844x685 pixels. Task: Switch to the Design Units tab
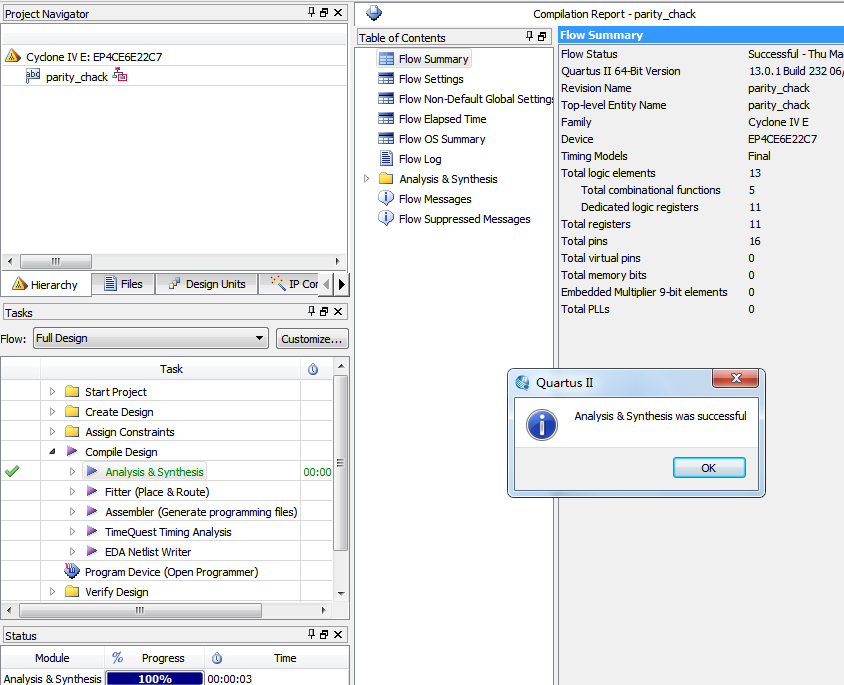pyautogui.click(x=207, y=284)
